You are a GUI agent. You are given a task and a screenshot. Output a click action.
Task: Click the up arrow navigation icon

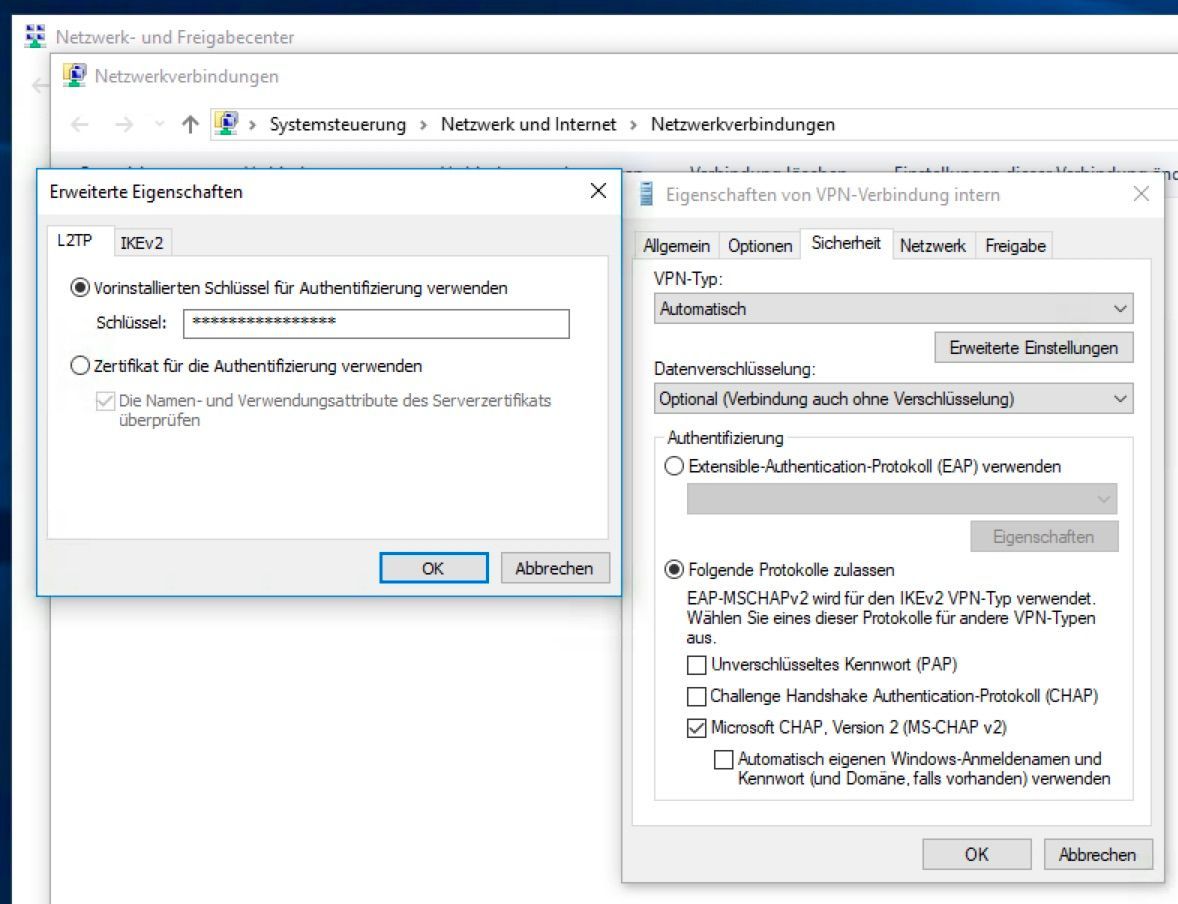point(190,125)
